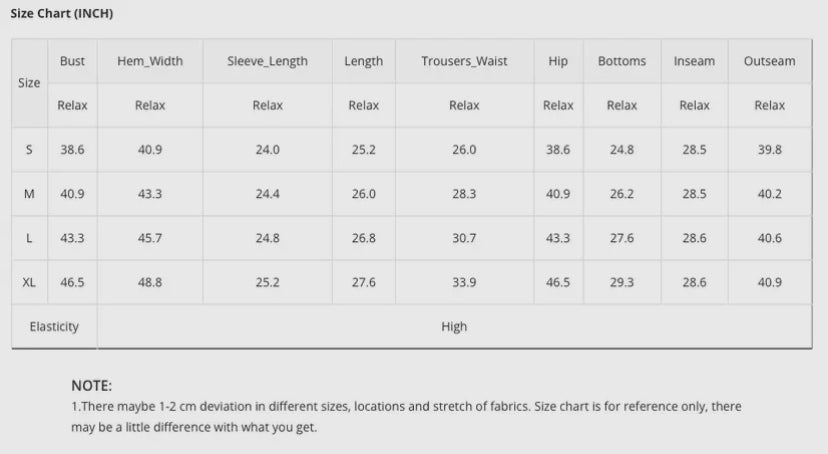Viewport: 828px width, 454px height.
Task: Select the 45.7 Hem_Width value for L
Action: pyautogui.click(x=150, y=238)
